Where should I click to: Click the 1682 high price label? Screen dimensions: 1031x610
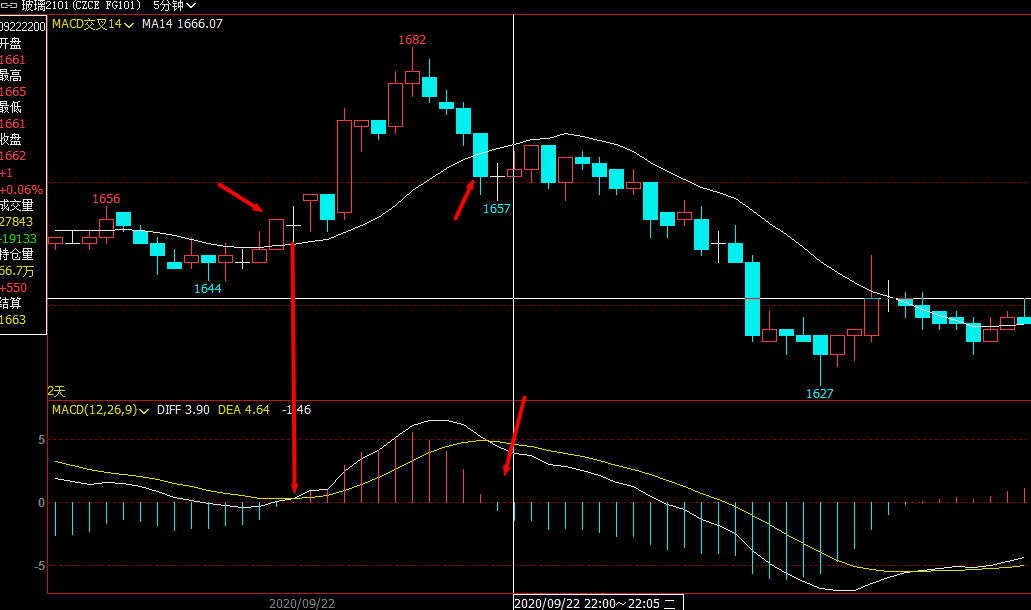coord(412,40)
